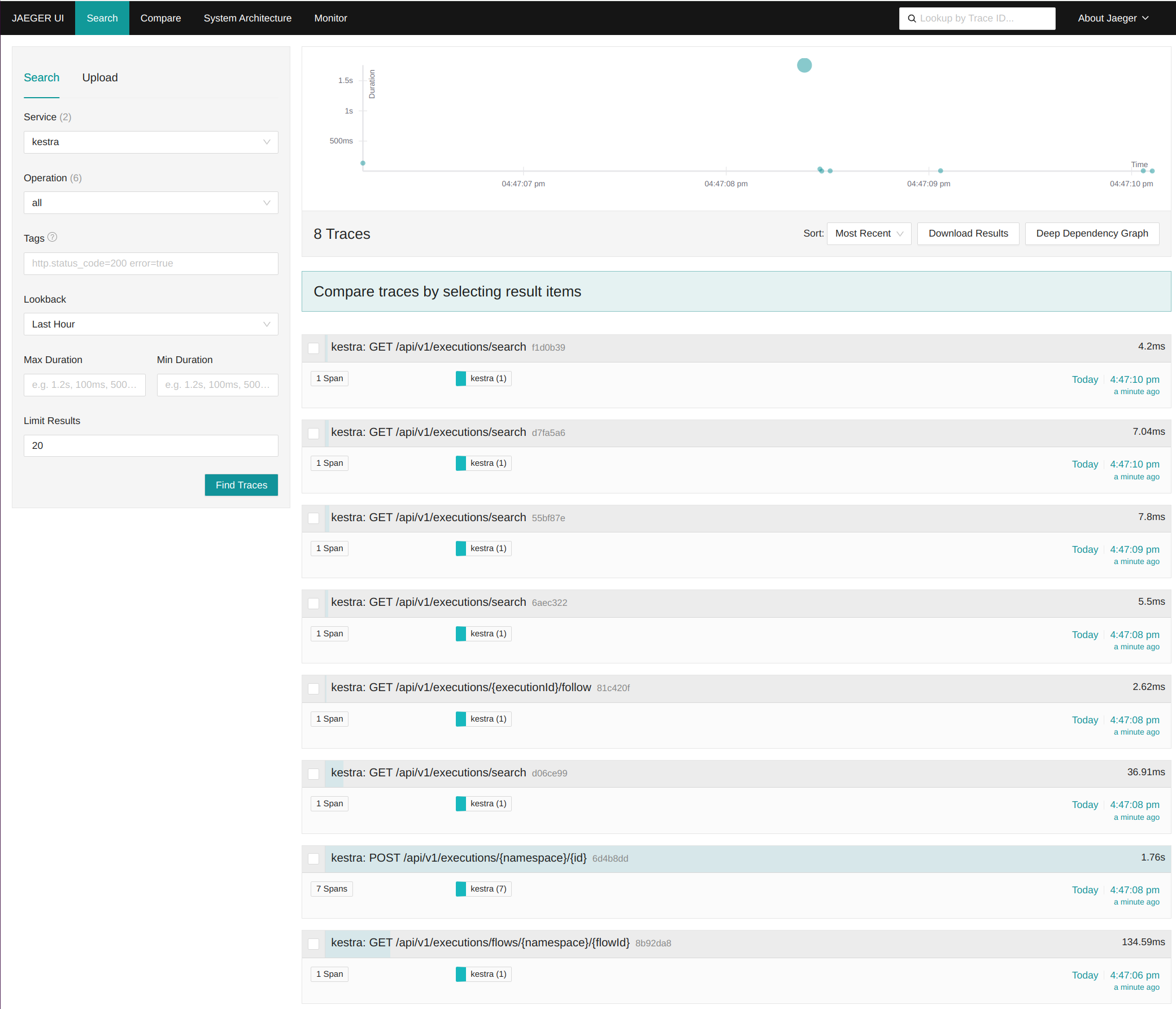Switch to the Upload tab
1176x1009 pixels.
click(x=100, y=78)
